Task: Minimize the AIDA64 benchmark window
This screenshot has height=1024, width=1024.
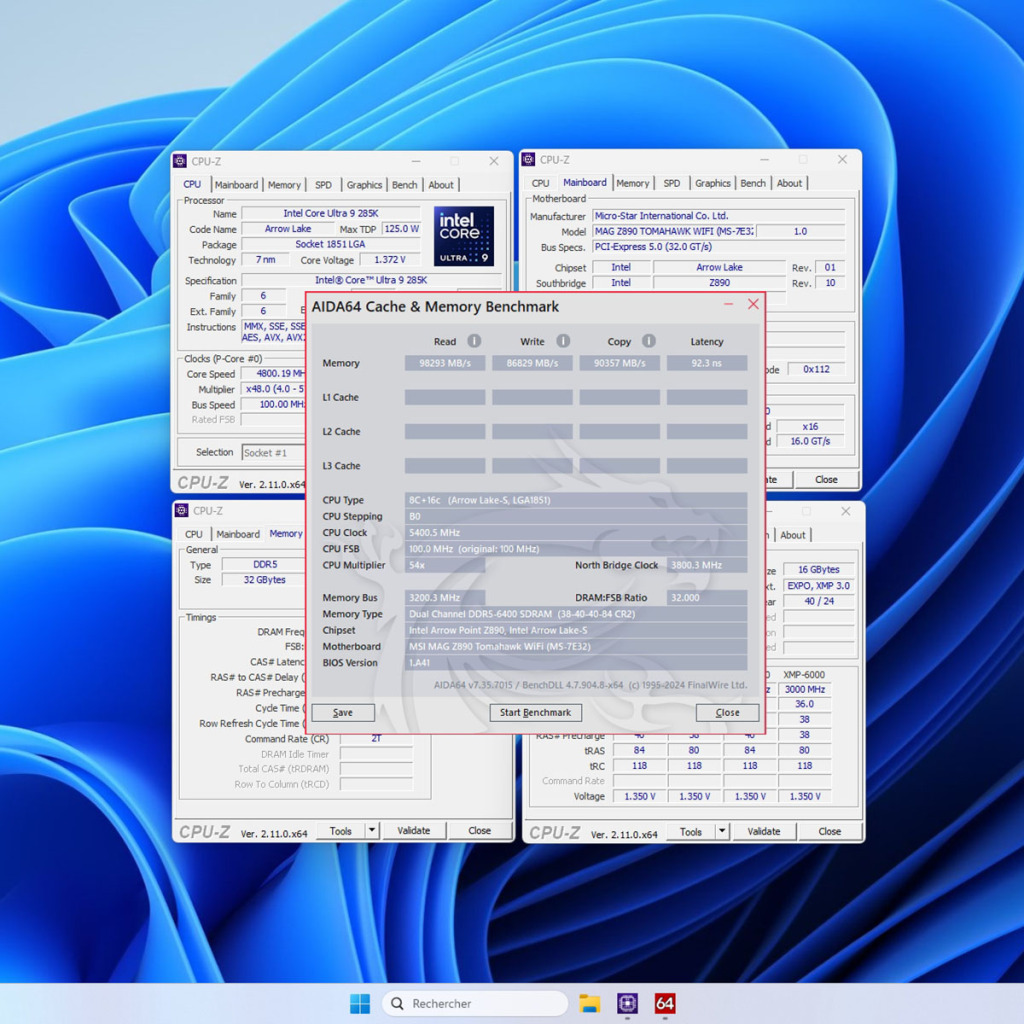Action: [x=728, y=304]
